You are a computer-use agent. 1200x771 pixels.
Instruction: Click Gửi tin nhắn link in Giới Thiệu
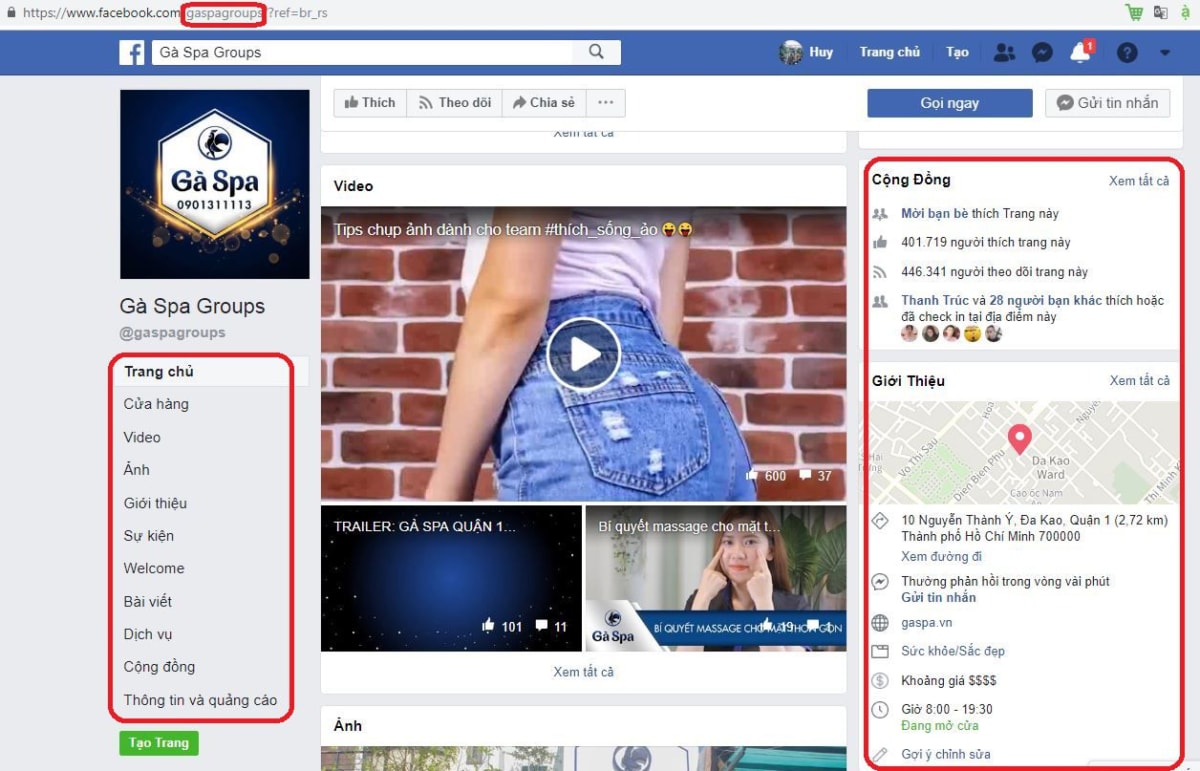click(x=938, y=597)
